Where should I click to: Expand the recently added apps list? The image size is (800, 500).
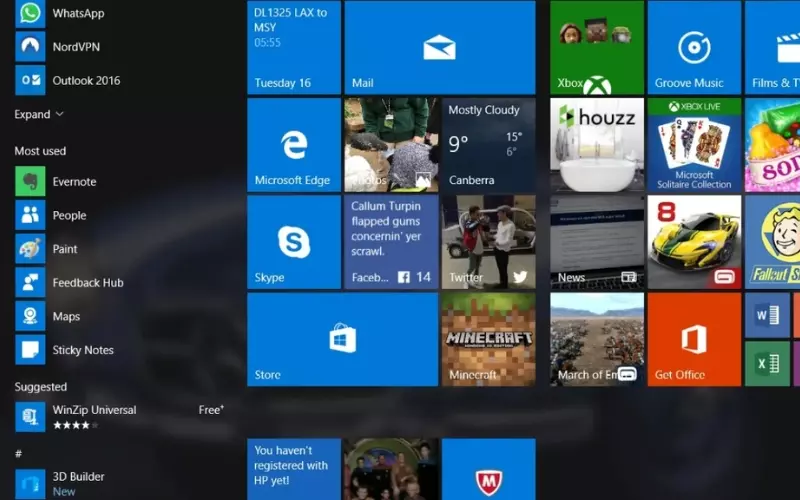(39, 114)
